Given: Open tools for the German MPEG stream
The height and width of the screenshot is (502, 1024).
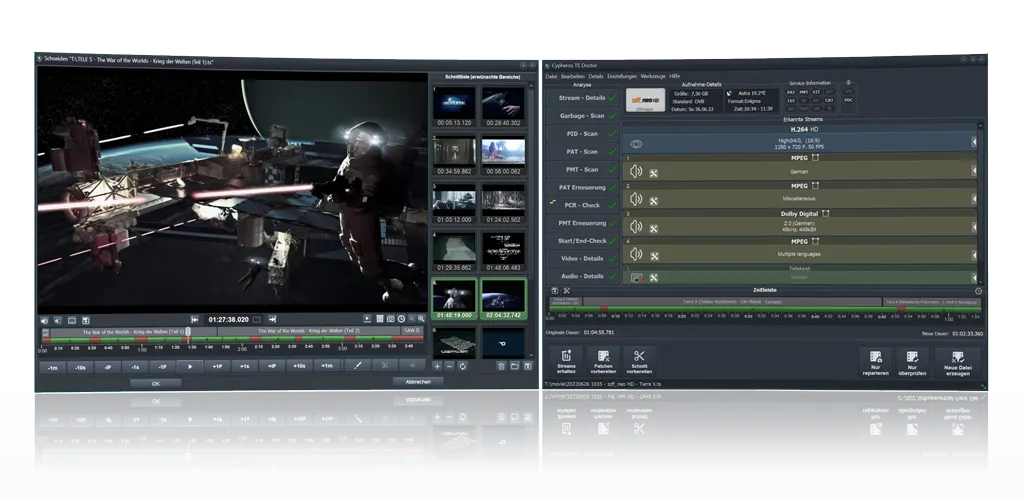Looking at the screenshot, I should [x=653, y=172].
